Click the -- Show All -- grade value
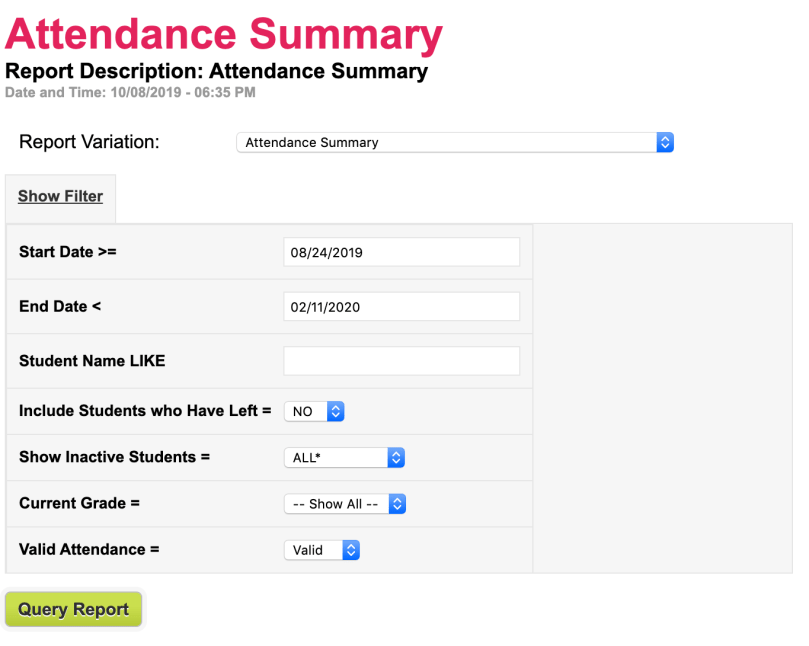809x646 pixels. pyautogui.click(x=335, y=503)
